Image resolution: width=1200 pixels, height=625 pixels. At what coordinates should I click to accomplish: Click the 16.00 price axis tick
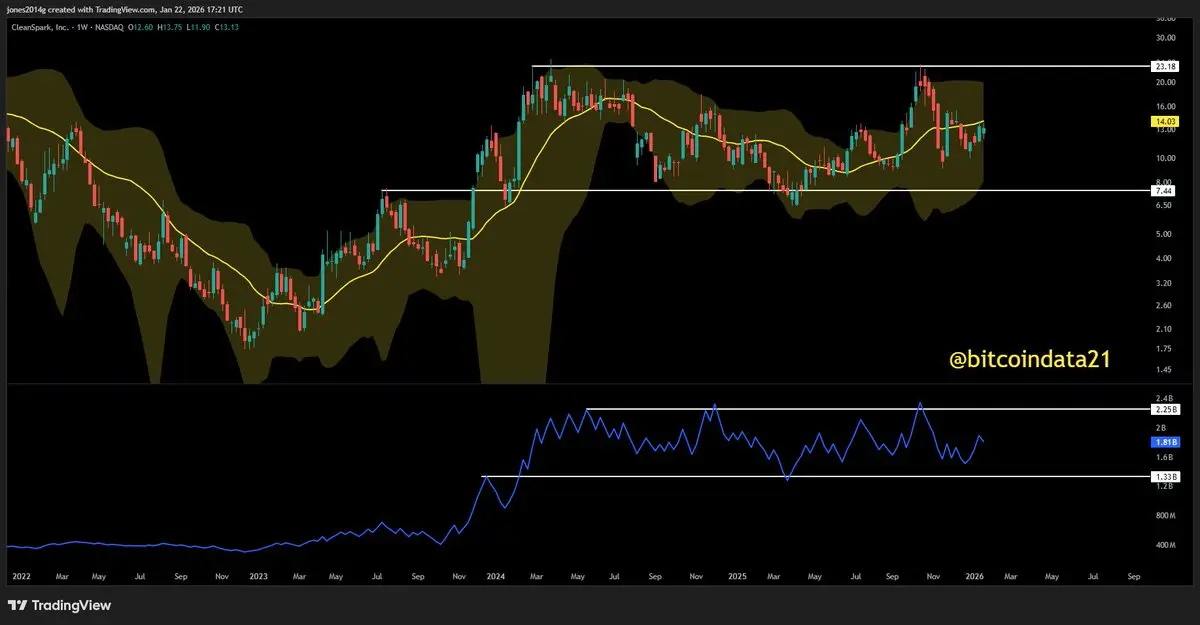click(x=1164, y=104)
